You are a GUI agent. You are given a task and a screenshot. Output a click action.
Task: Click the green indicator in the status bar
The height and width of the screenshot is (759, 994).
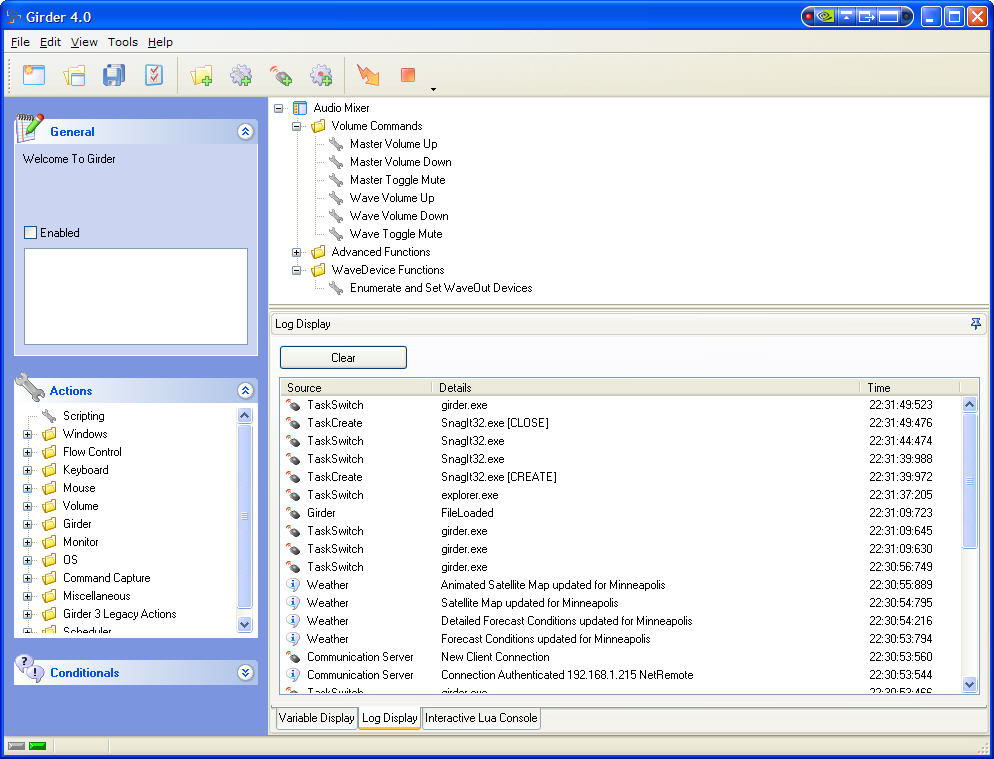click(37, 746)
